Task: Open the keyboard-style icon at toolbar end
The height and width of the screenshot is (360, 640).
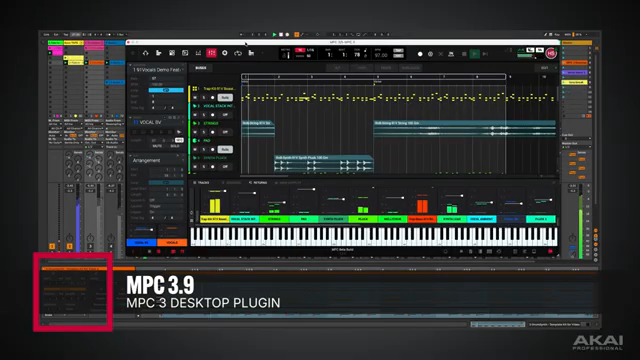Action: pos(251,53)
